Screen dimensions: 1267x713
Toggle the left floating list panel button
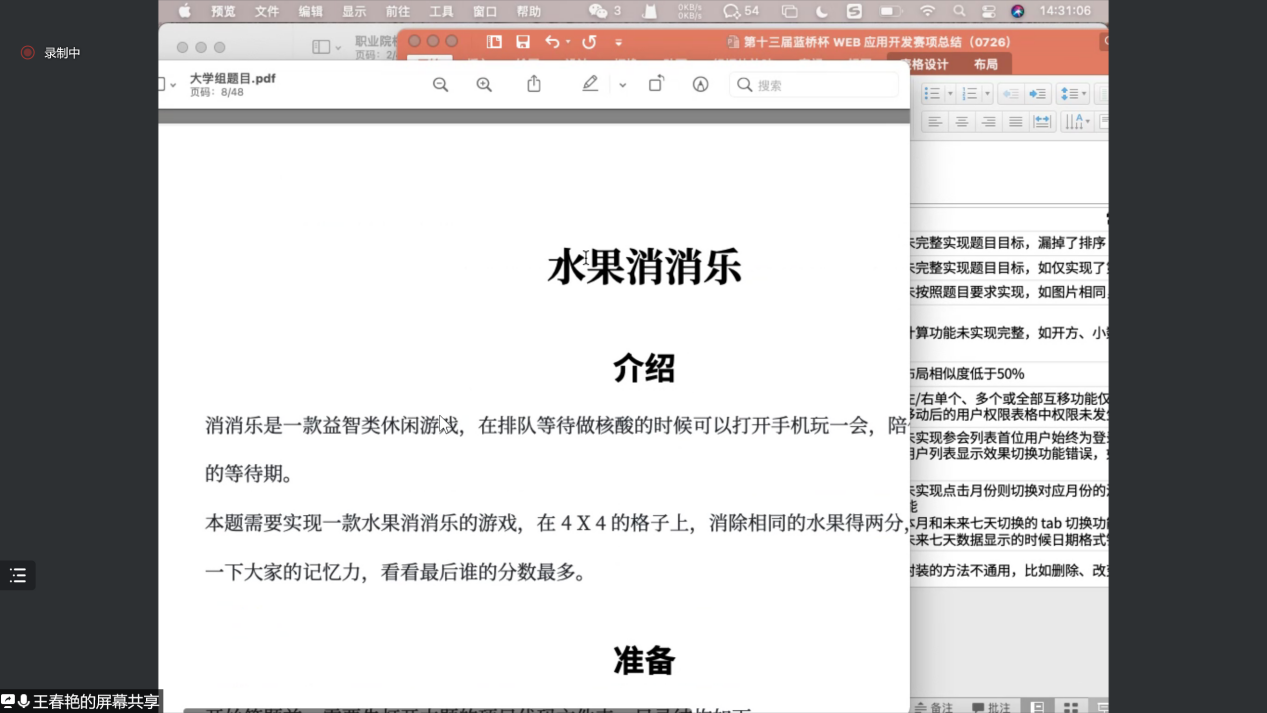(18, 575)
